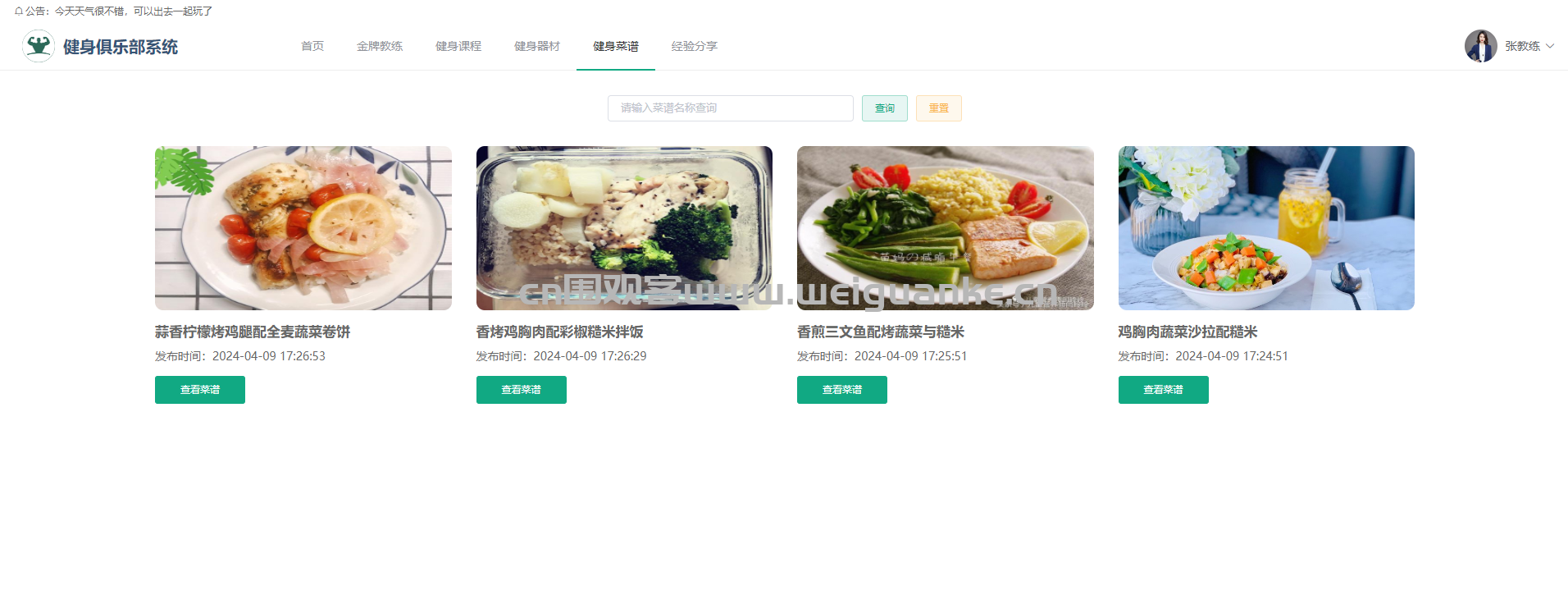Click the 张教练 user avatar

(x=1480, y=46)
